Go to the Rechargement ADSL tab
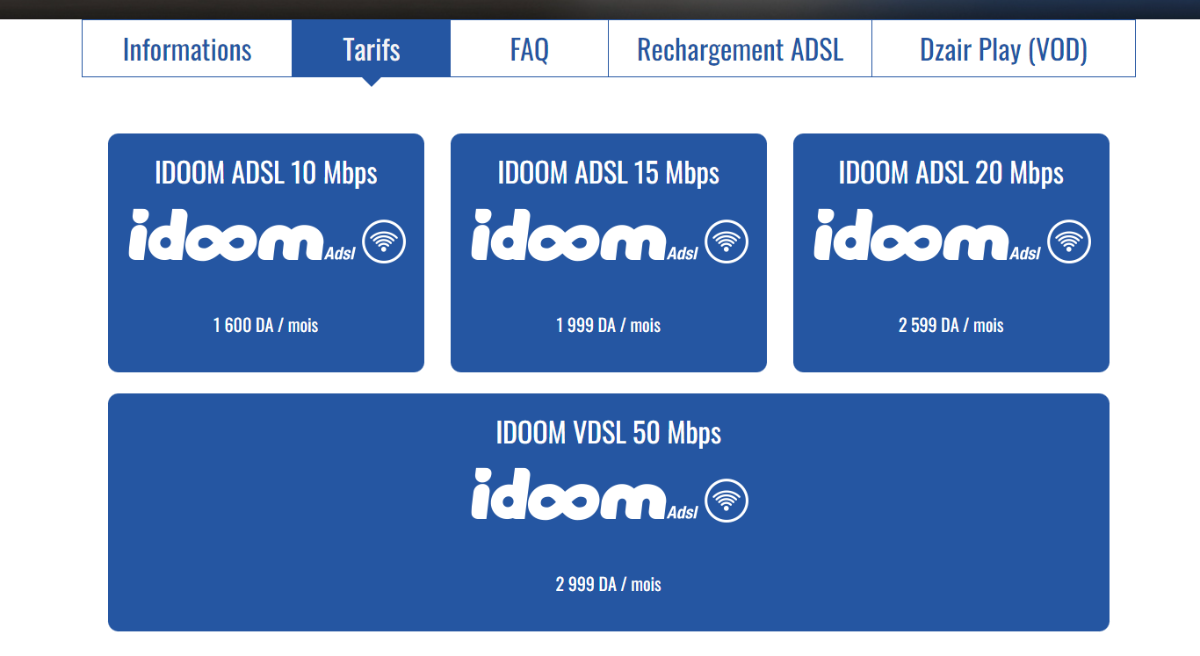Screen dimensions: 1200x656 click(740, 49)
